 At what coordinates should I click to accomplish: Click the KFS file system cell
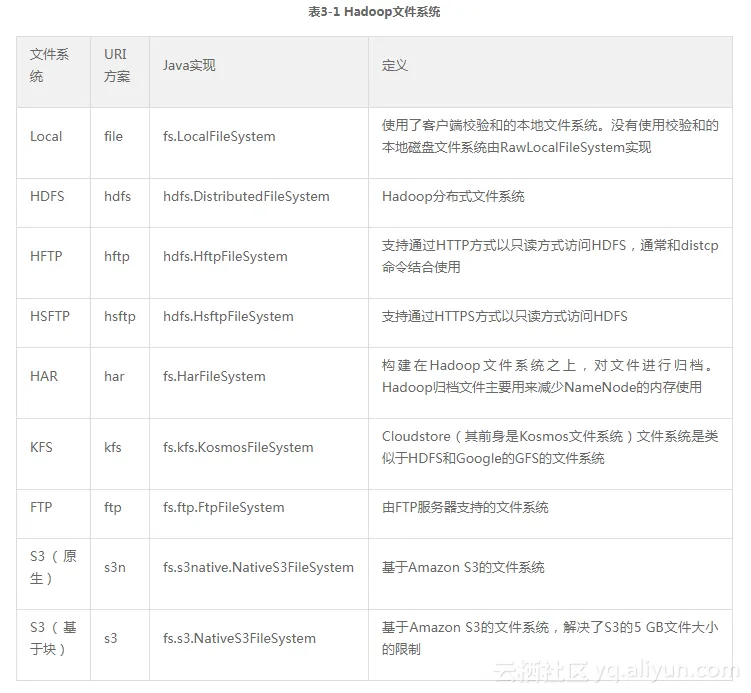53,454
